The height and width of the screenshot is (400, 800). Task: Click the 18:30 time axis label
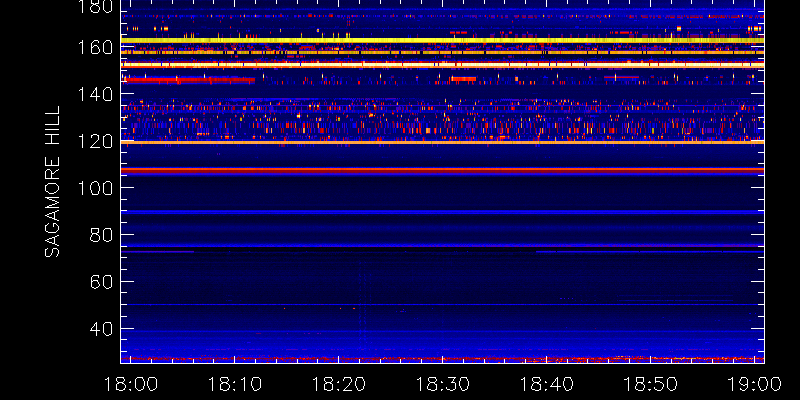point(442,384)
